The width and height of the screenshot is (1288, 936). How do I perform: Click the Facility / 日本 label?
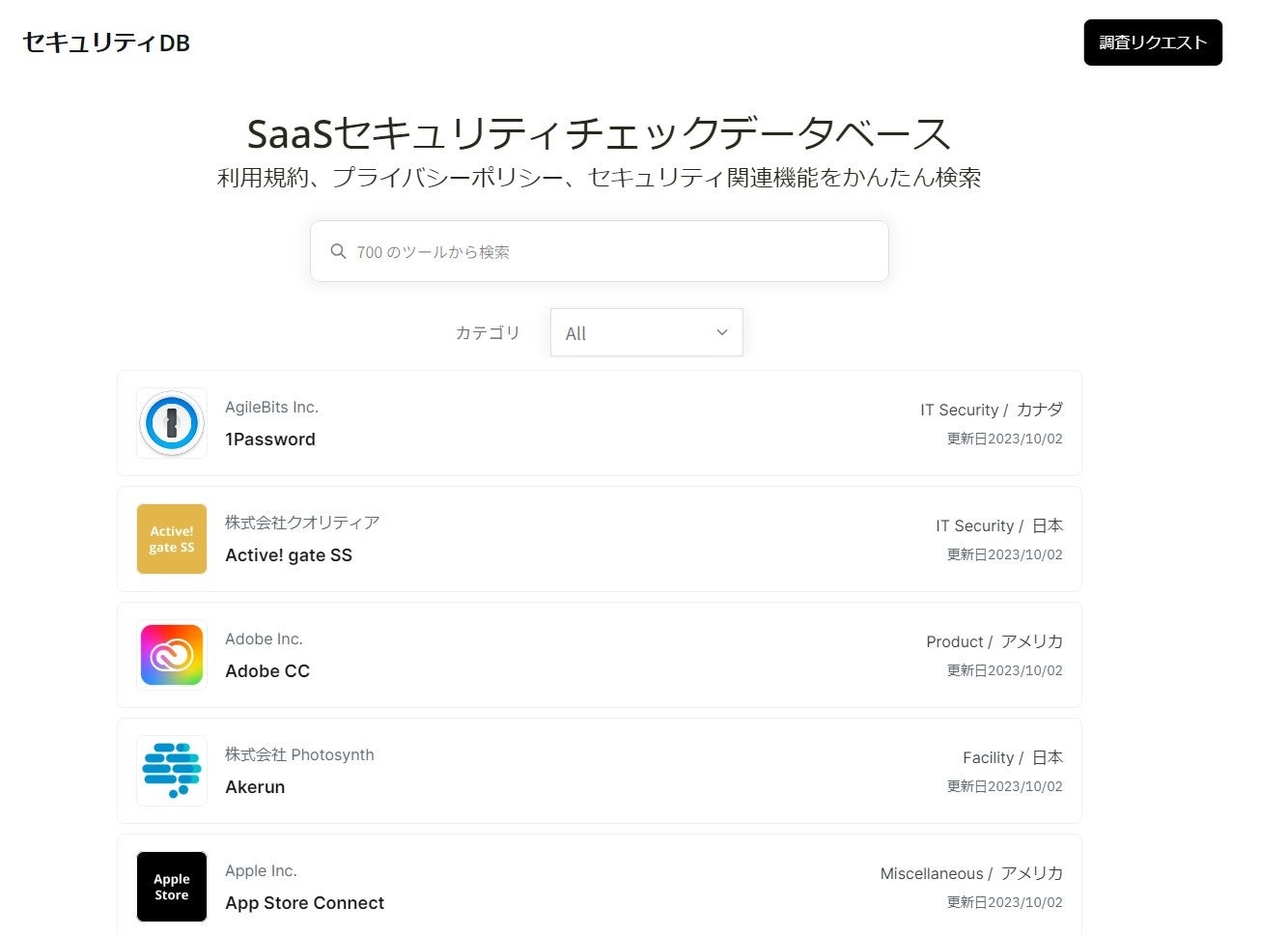1013,757
